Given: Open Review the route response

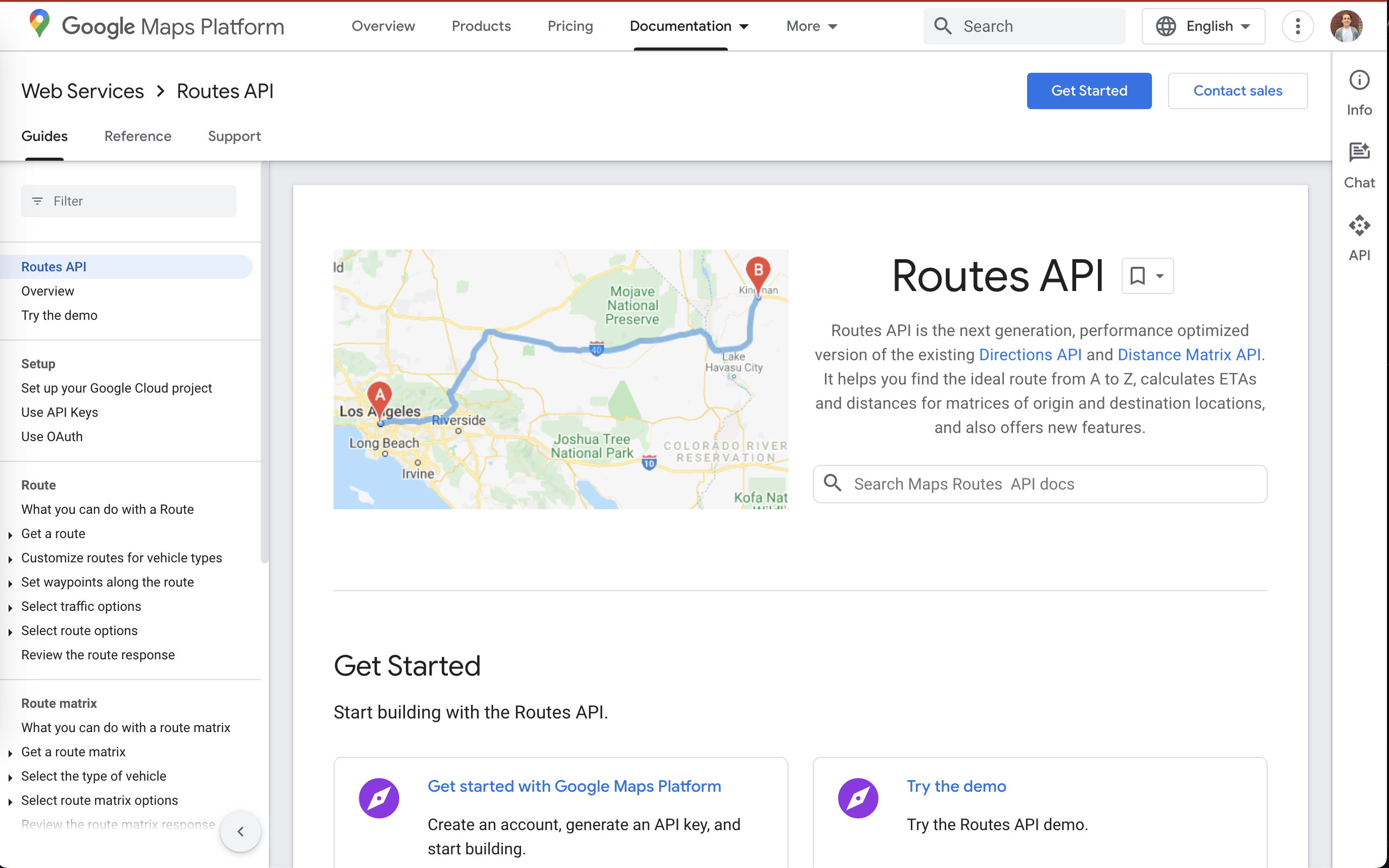Looking at the screenshot, I should [98, 654].
